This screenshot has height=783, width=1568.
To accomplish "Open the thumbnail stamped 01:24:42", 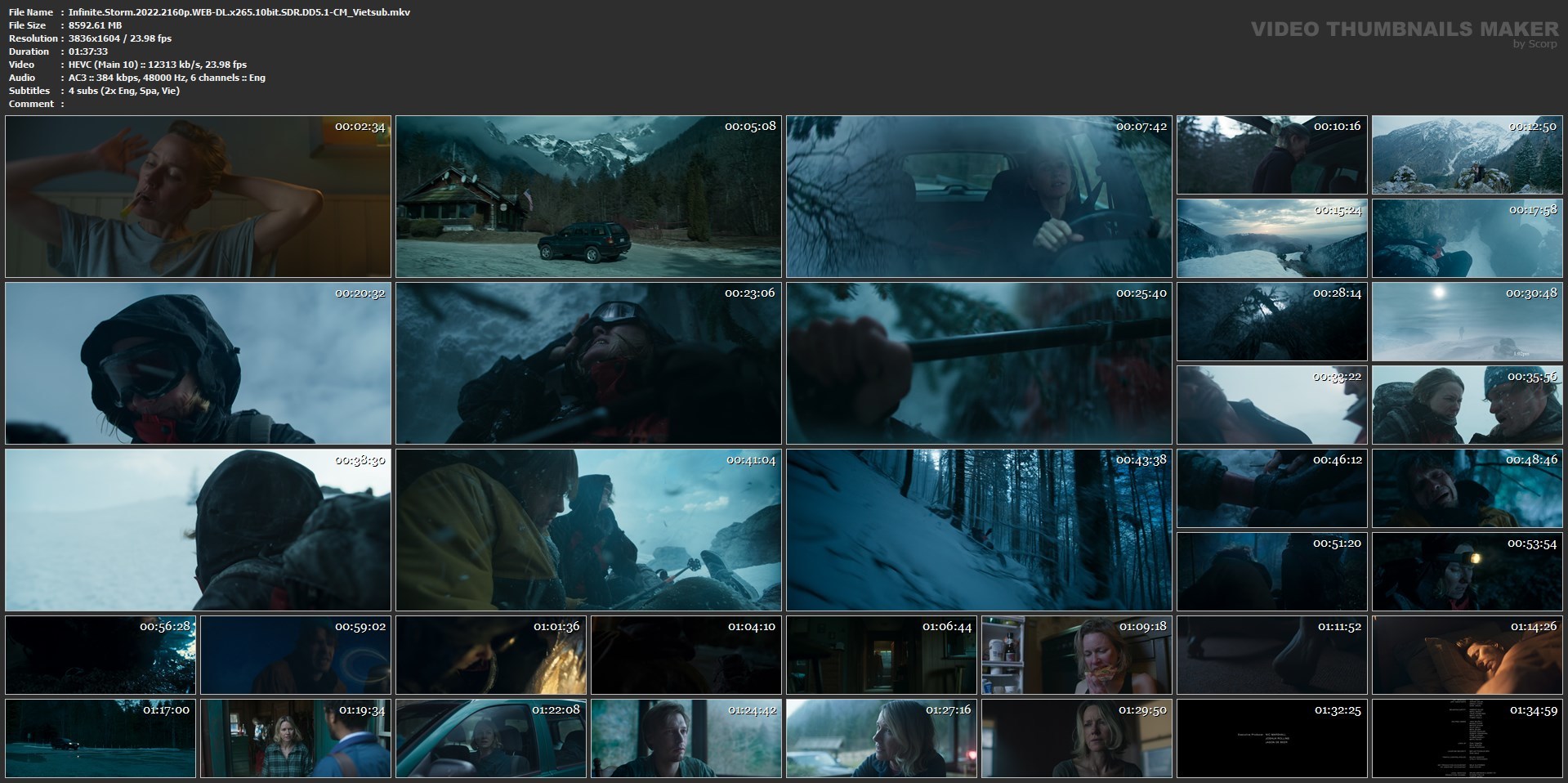I will click(x=686, y=738).
